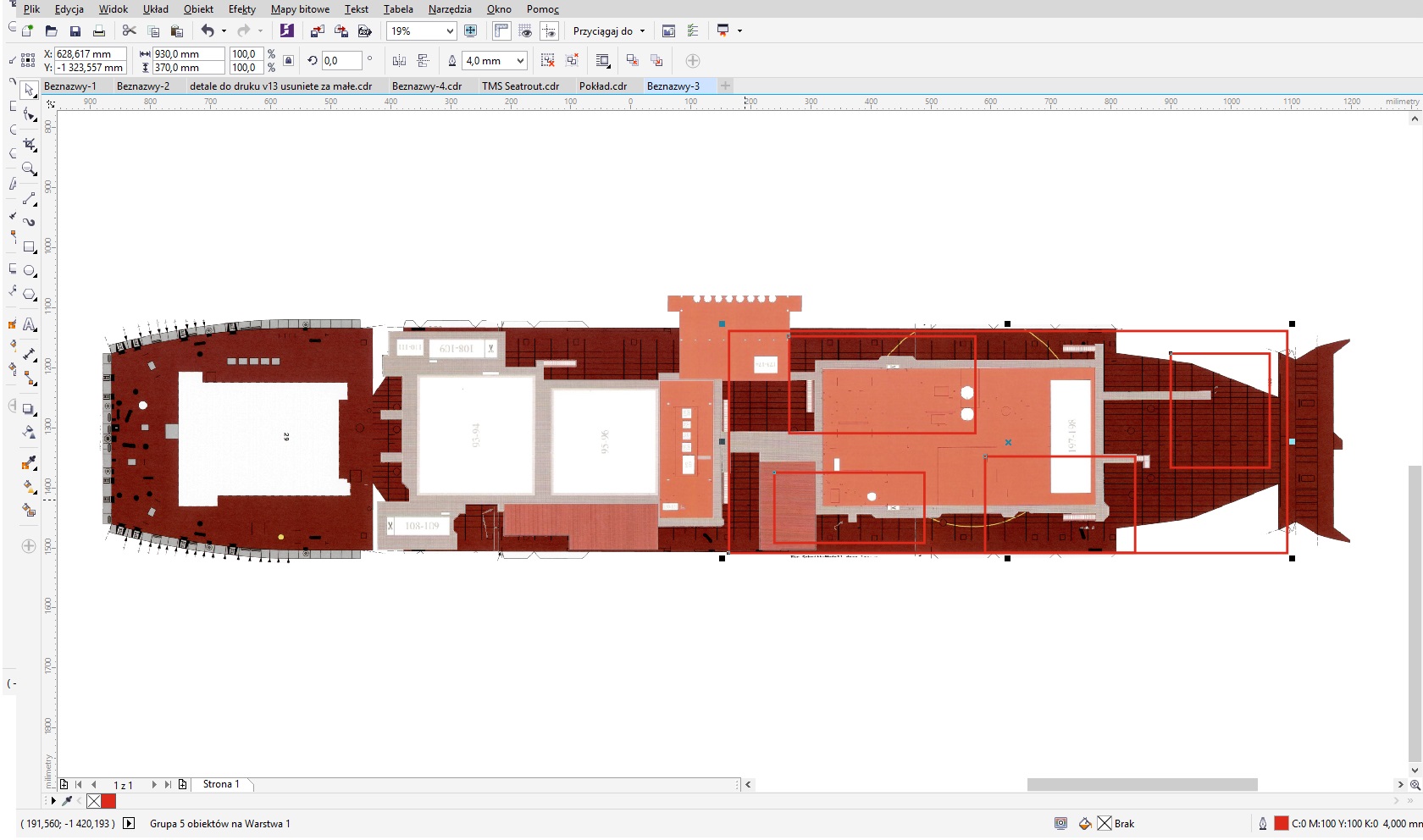Expand the outline width 4,0 mm dropdown
This screenshot has height=840, width=1423.
(520, 61)
